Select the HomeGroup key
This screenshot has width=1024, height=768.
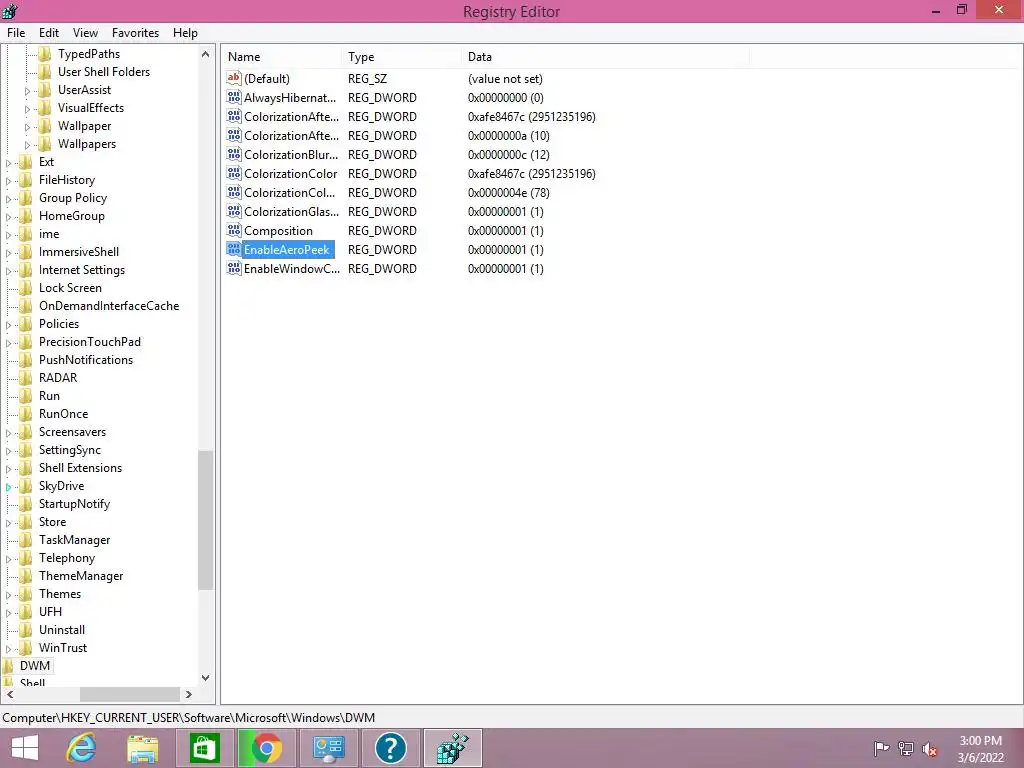coord(71,216)
